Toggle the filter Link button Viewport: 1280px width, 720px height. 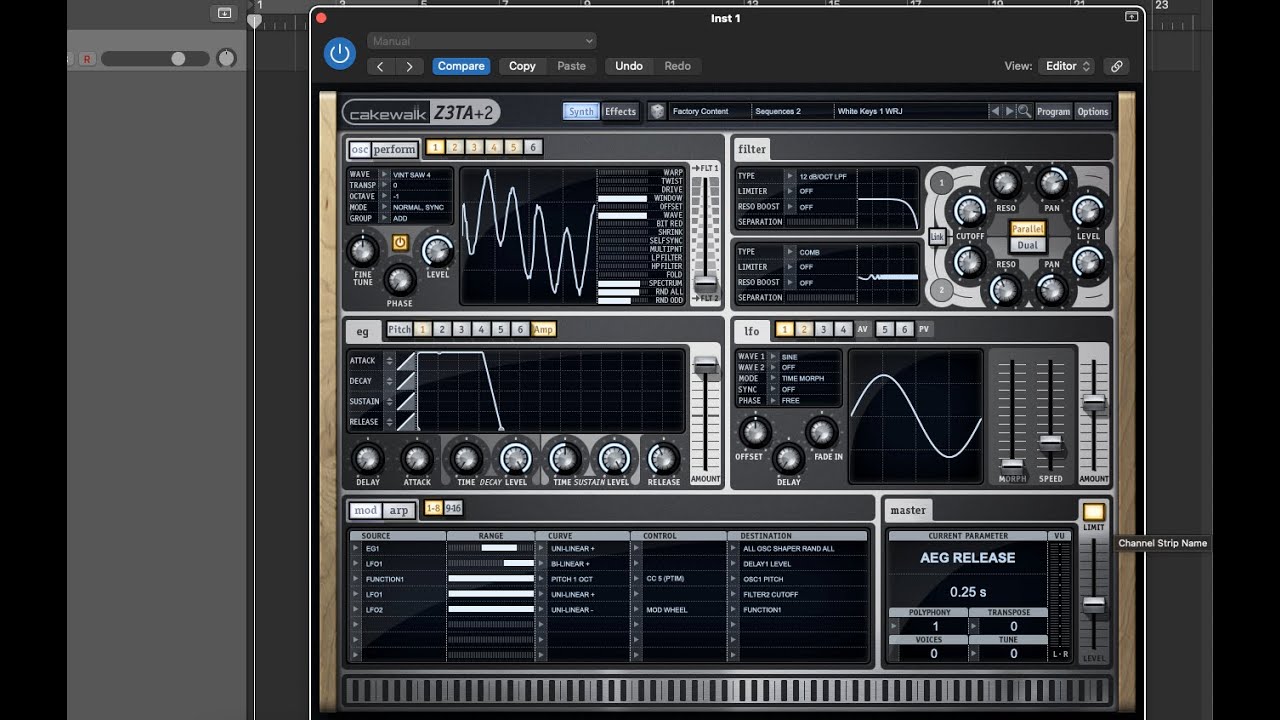(x=937, y=237)
